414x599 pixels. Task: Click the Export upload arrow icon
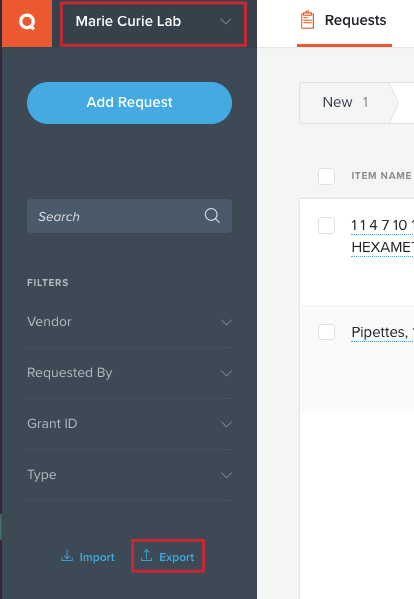[x=147, y=556]
